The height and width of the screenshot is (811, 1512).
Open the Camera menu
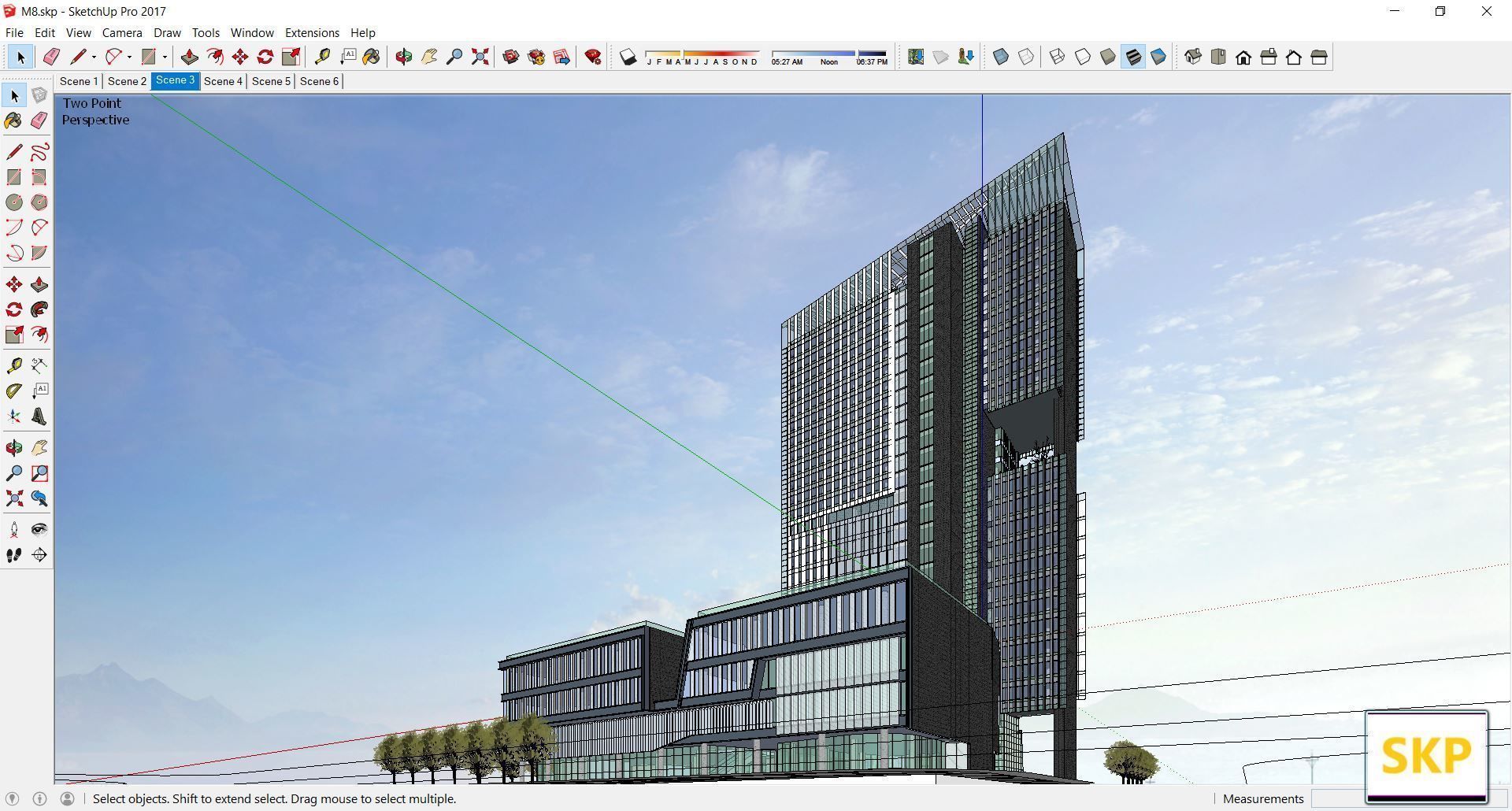pos(122,32)
